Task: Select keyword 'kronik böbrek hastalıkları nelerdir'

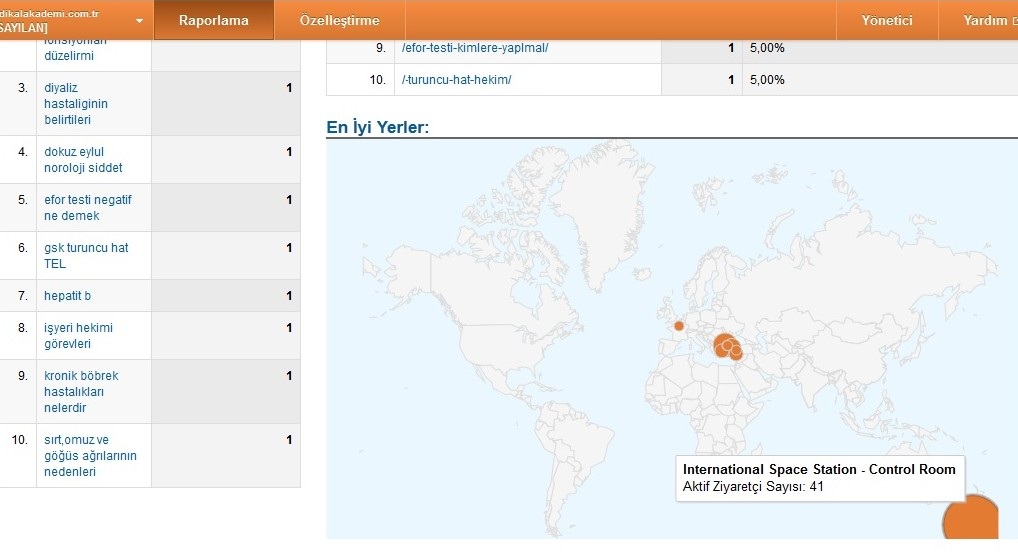Action: pos(81,391)
